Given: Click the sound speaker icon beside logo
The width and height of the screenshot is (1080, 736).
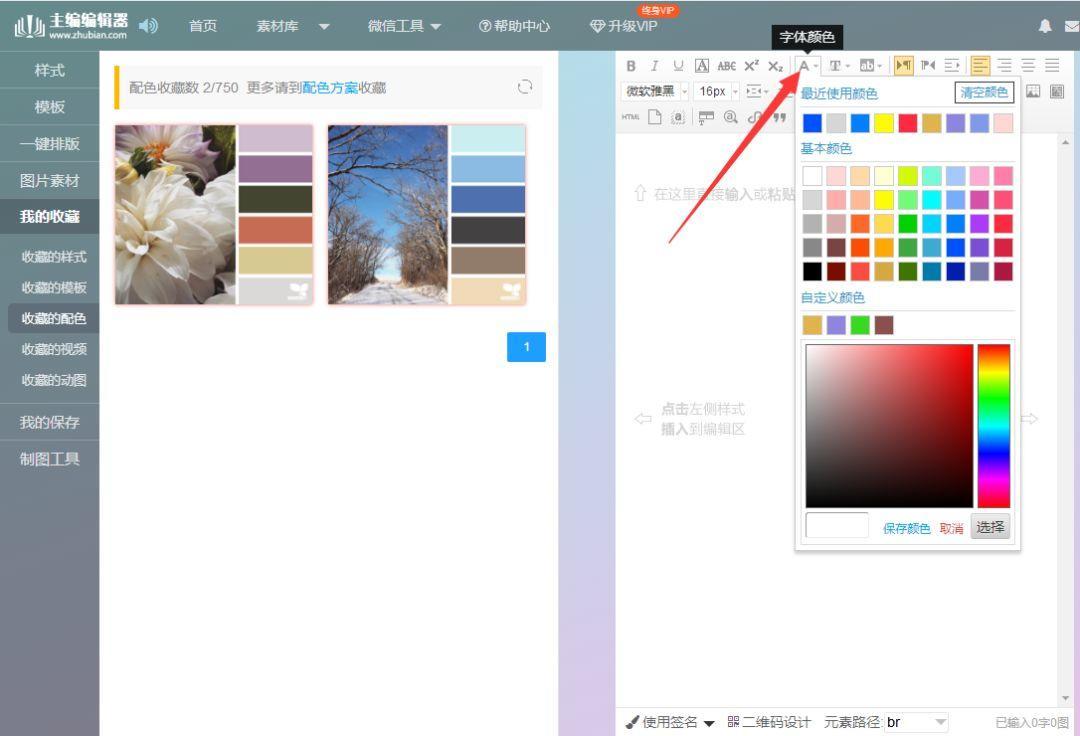Looking at the screenshot, I should (148, 26).
